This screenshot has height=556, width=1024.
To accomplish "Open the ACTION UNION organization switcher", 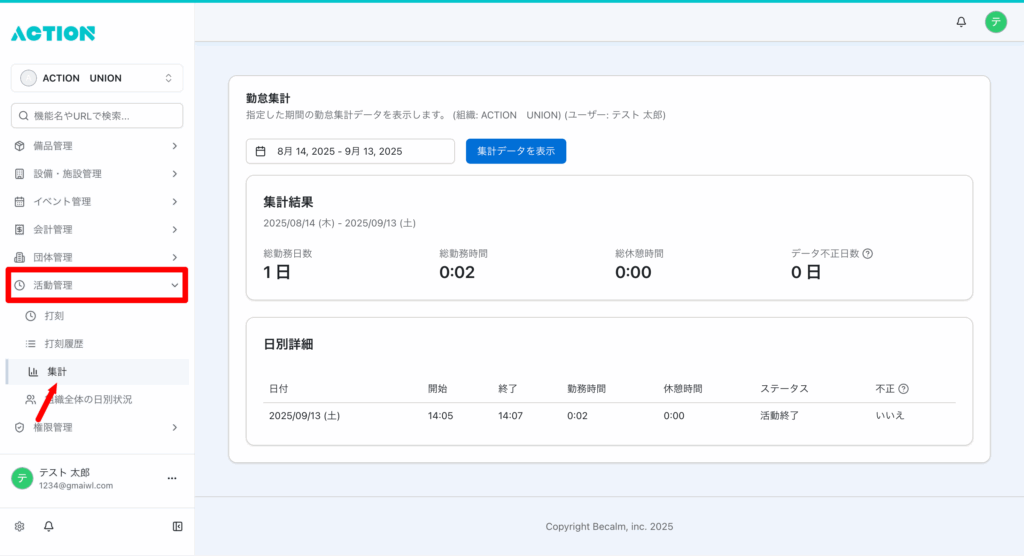I will 97,78.
